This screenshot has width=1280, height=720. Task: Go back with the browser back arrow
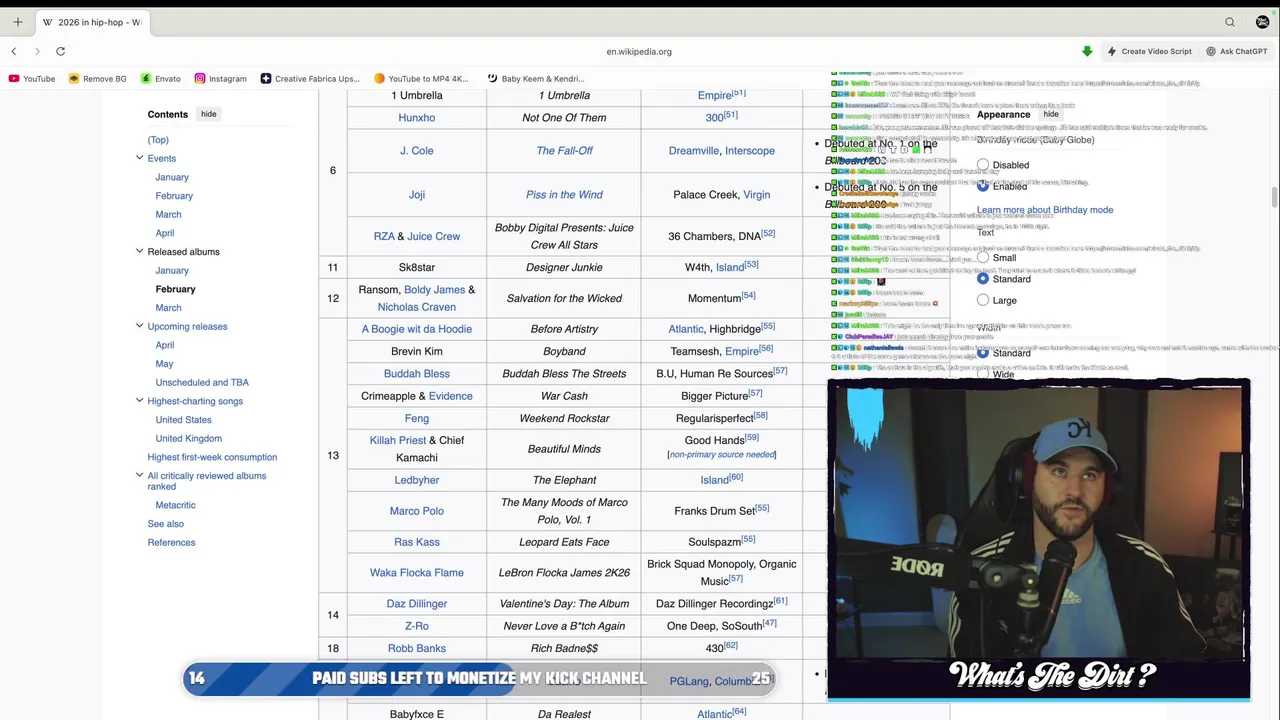click(14, 51)
